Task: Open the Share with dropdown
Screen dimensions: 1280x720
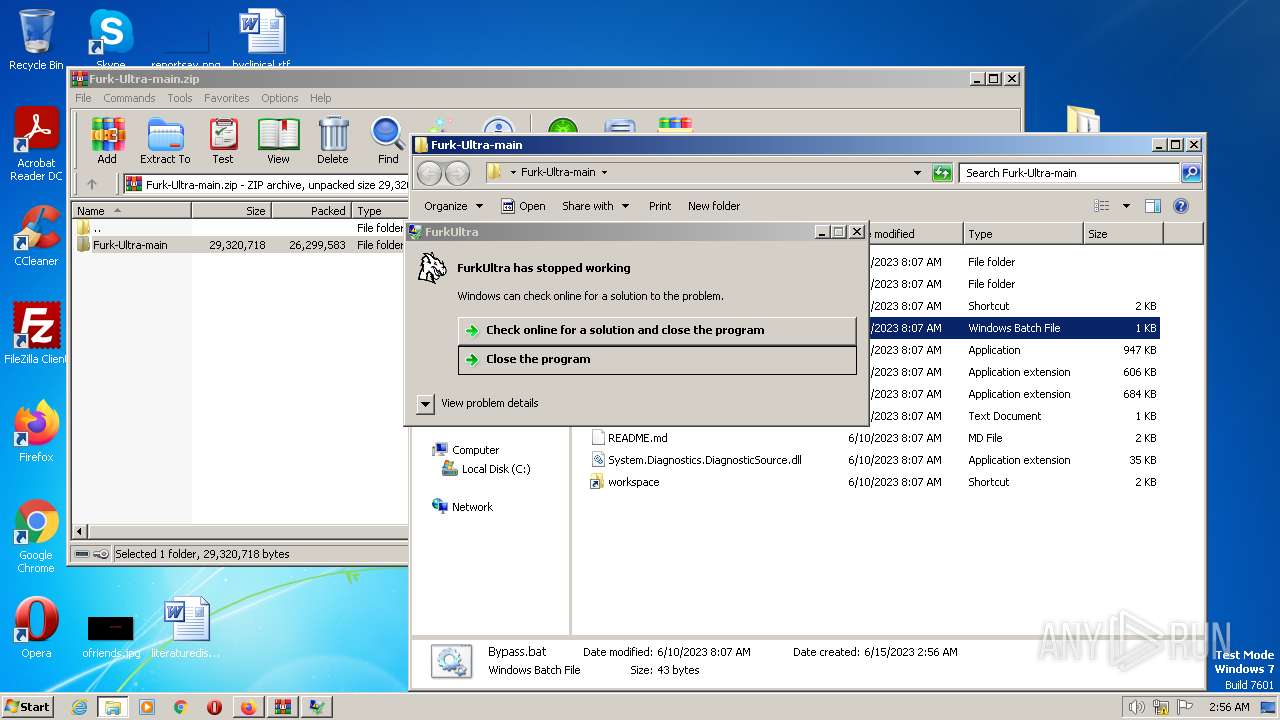Action: (x=596, y=206)
